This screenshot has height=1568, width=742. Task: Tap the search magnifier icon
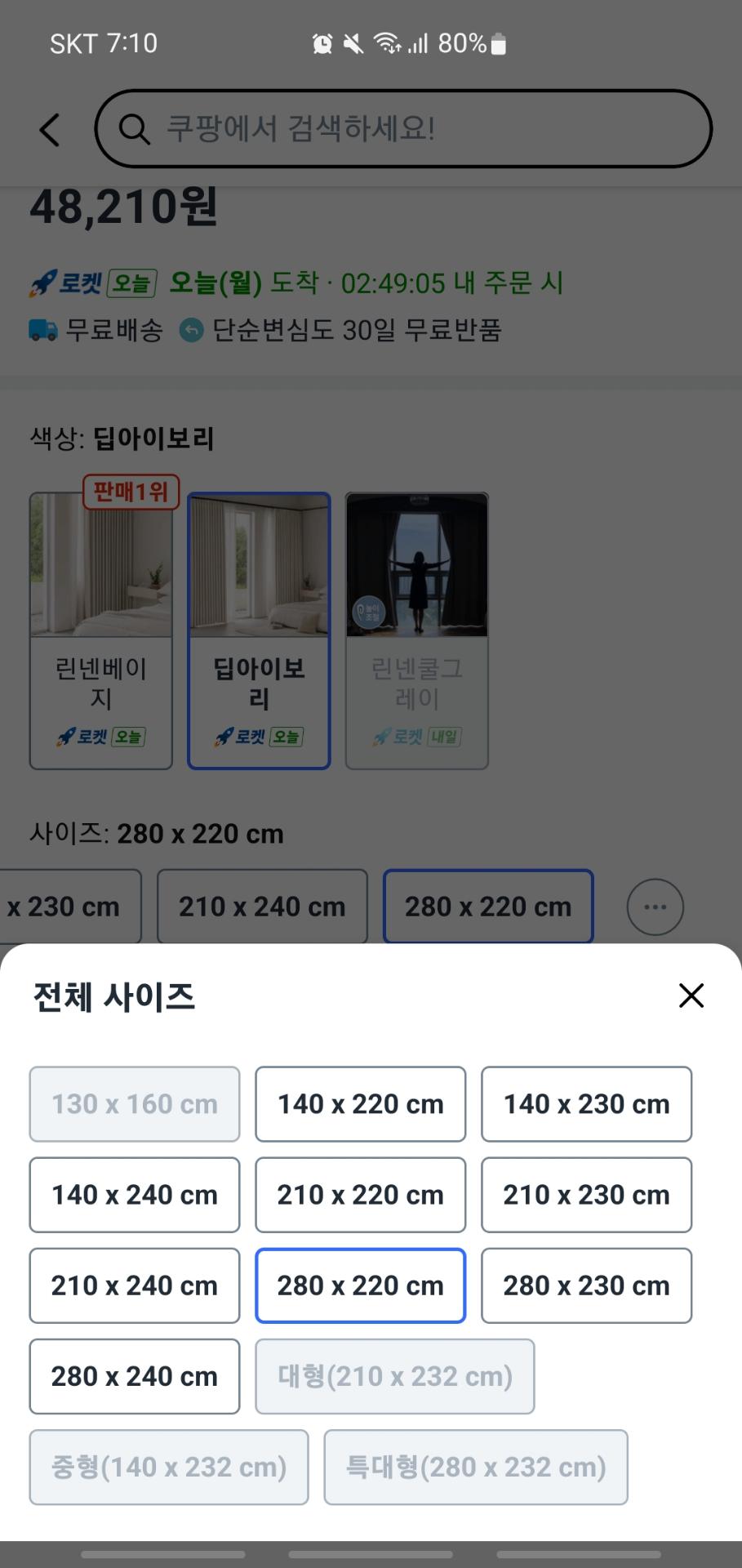coord(134,129)
